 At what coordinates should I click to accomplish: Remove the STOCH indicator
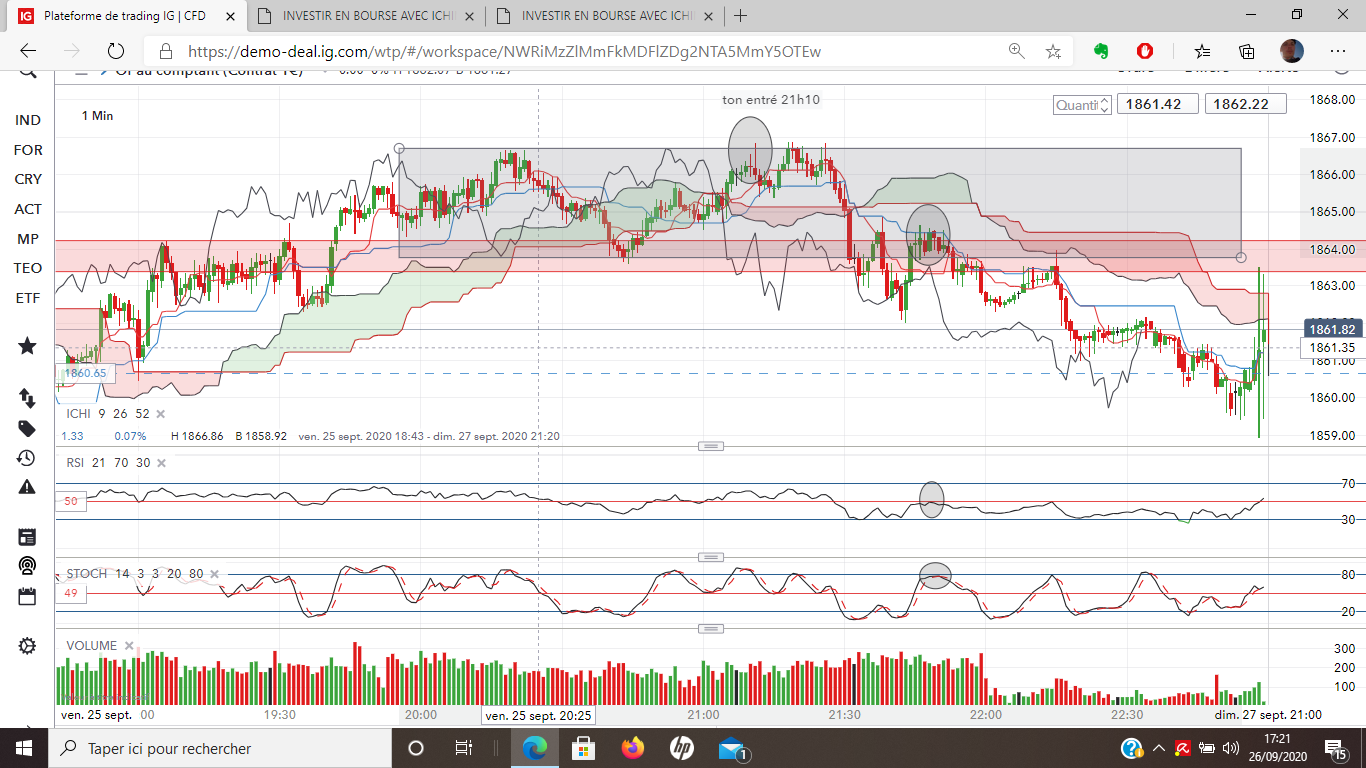(214, 574)
